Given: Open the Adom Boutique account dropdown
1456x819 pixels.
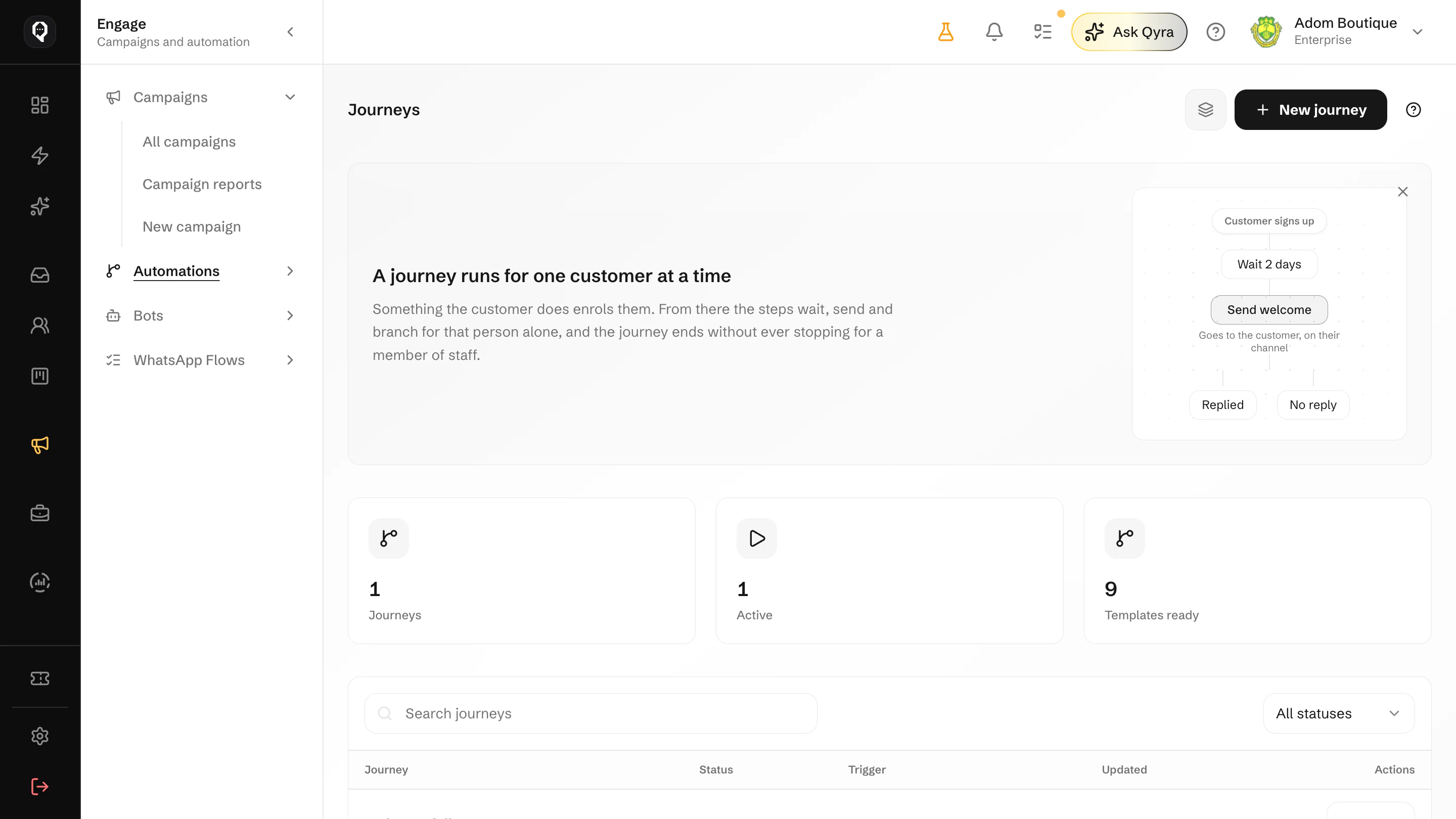Looking at the screenshot, I should click(1337, 32).
